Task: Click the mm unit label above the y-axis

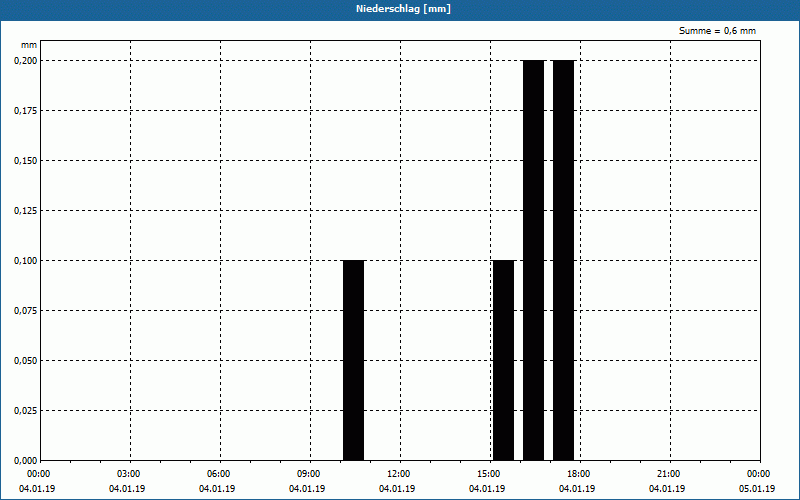Action: tap(28, 45)
